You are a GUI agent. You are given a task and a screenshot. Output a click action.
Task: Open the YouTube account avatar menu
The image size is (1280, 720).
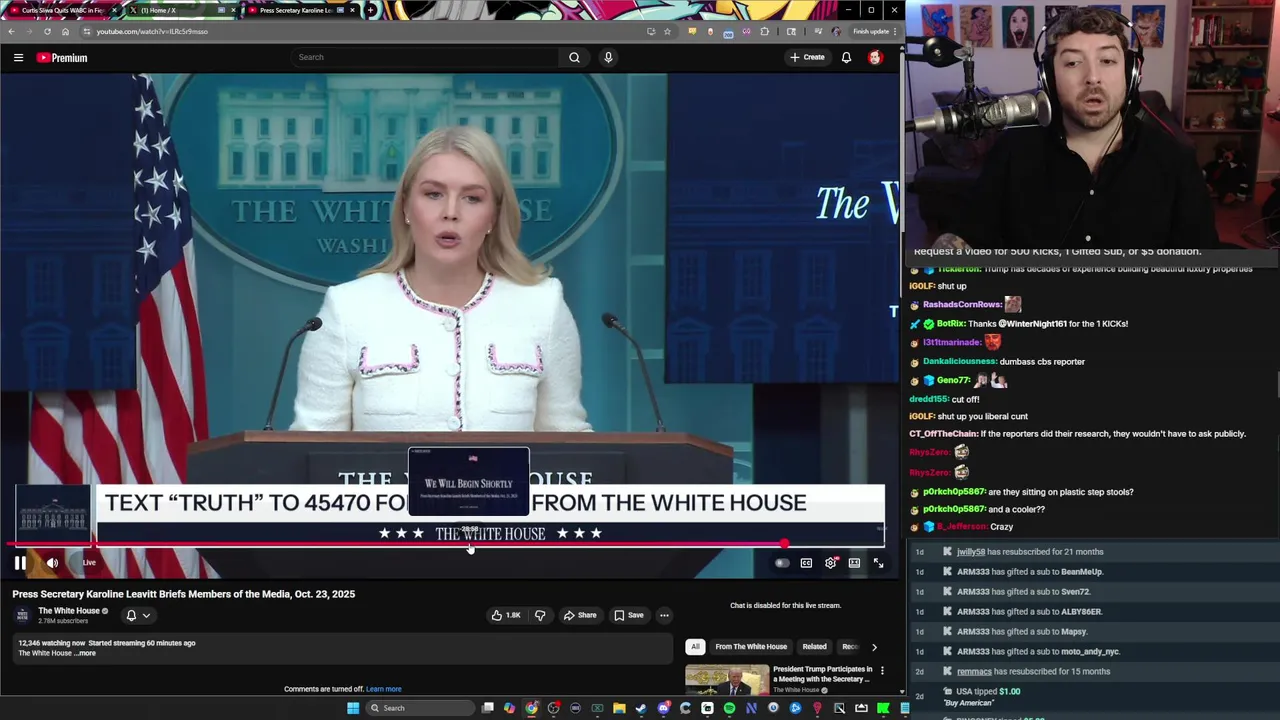875,57
